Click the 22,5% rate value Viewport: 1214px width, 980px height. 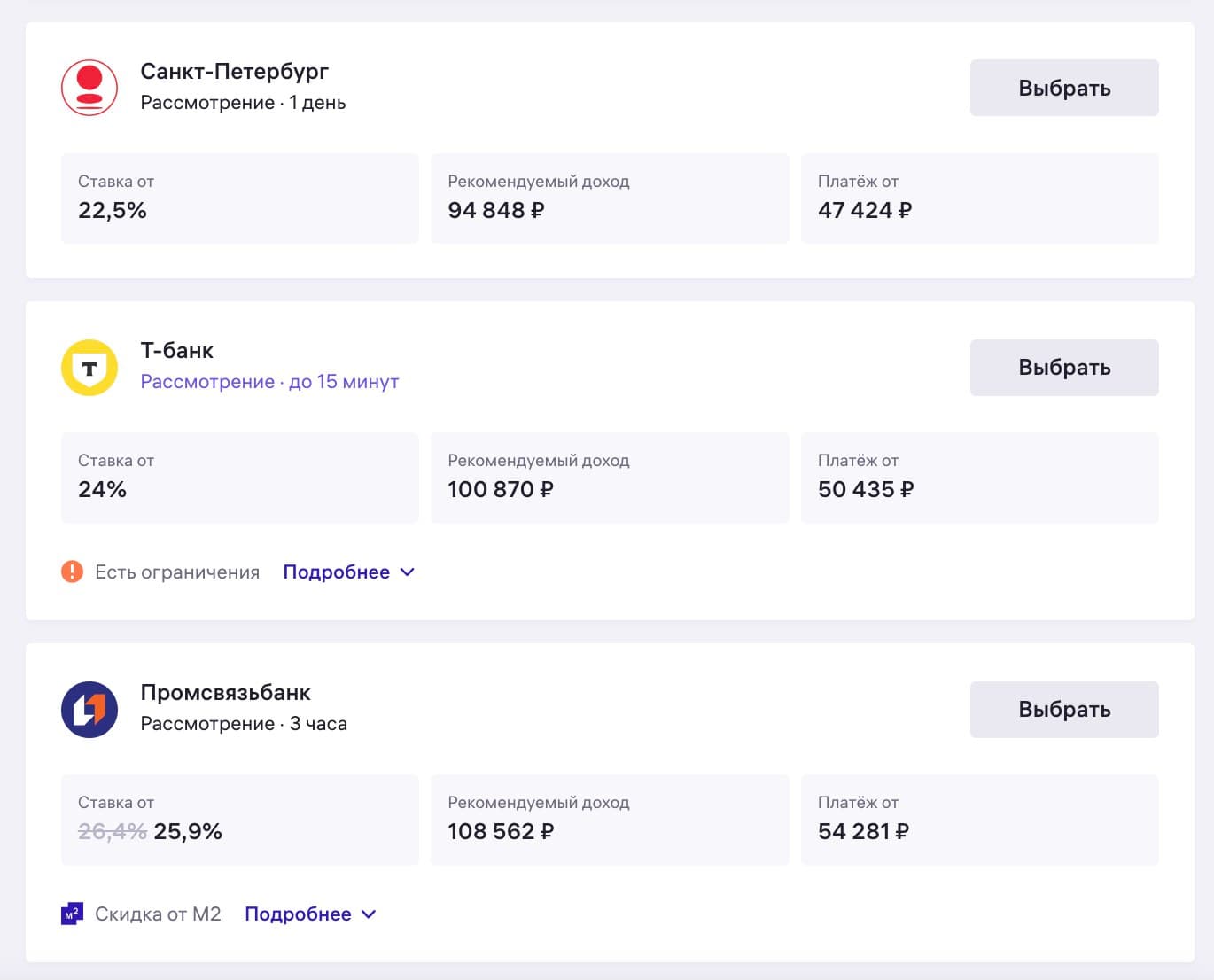[x=113, y=211]
